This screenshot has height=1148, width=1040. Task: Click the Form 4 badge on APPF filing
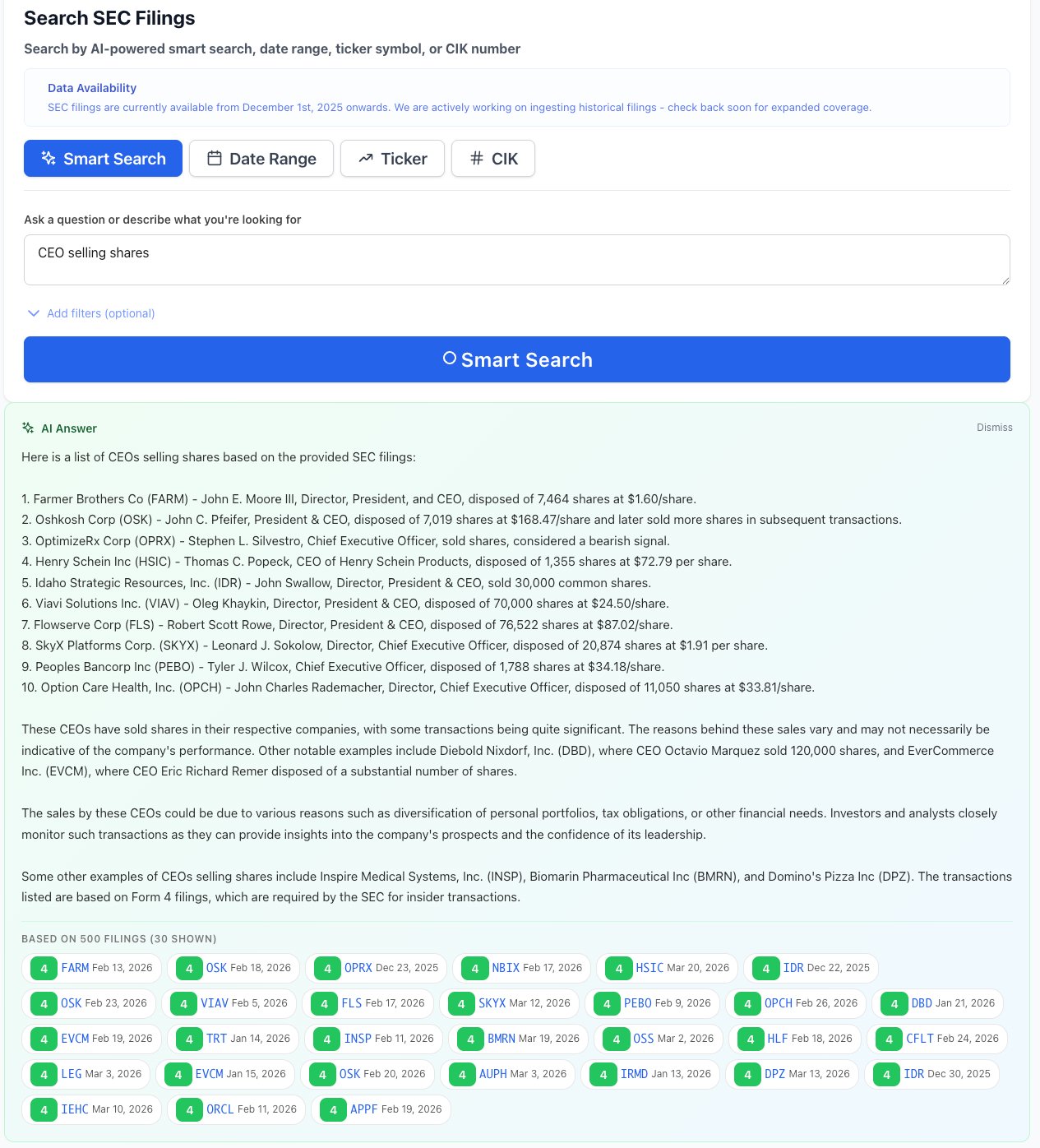(332, 1109)
